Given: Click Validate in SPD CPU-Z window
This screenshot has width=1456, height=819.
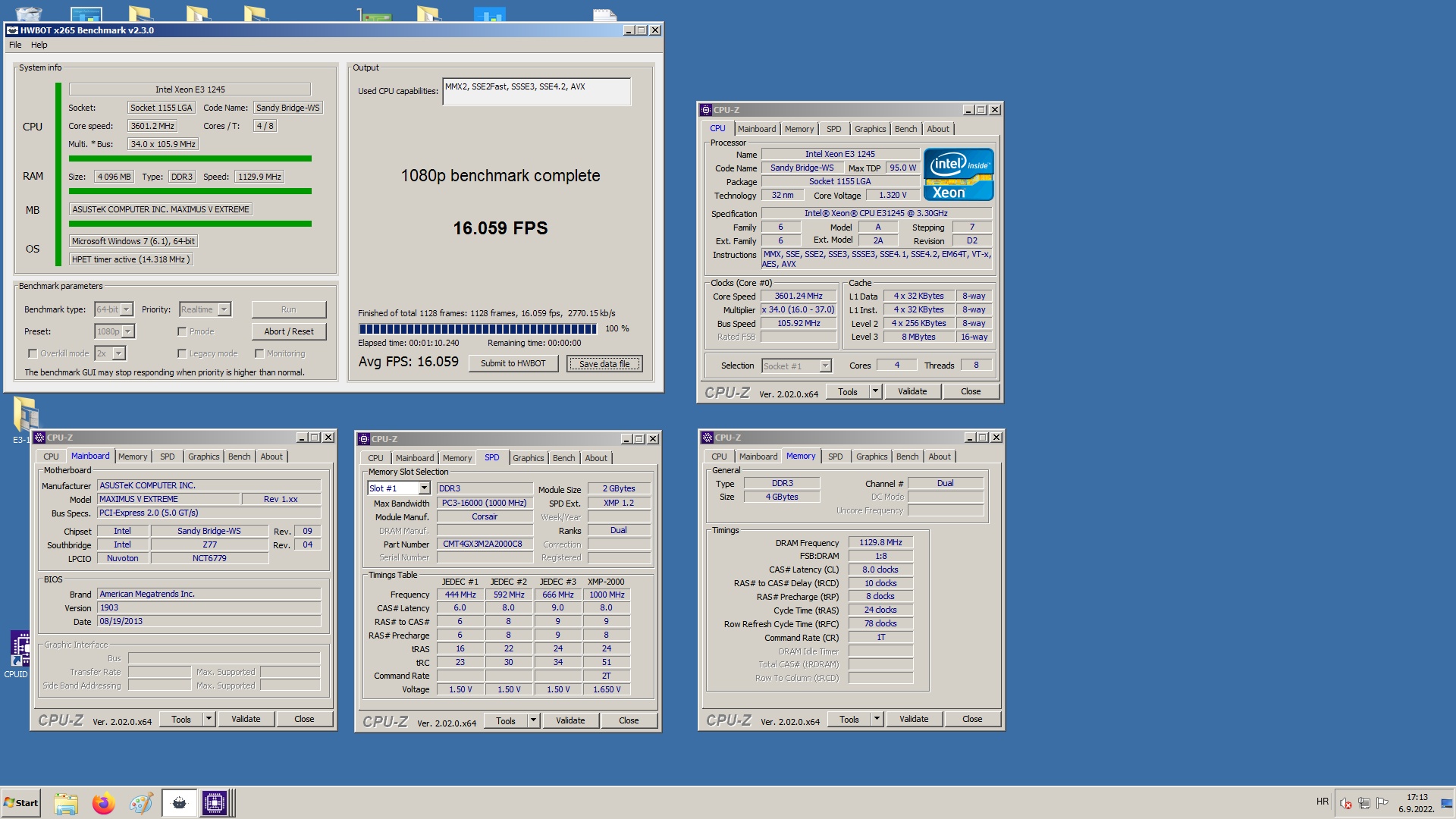Looking at the screenshot, I should (570, 720).
